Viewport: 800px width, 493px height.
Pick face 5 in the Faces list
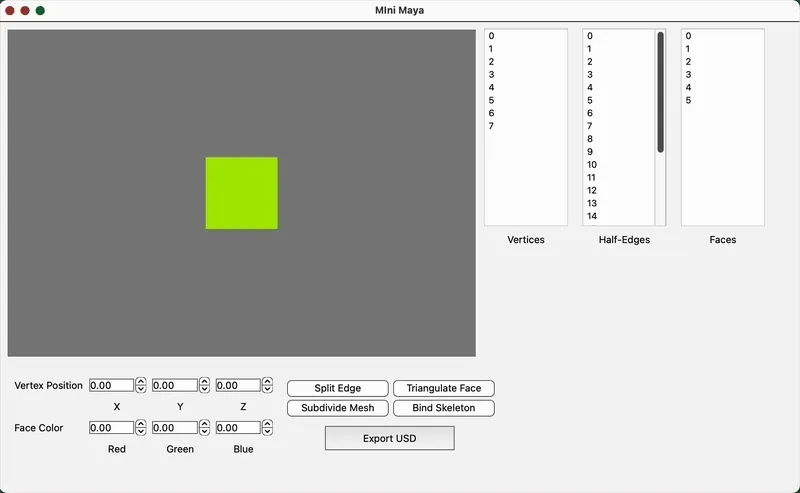point(688,100)
